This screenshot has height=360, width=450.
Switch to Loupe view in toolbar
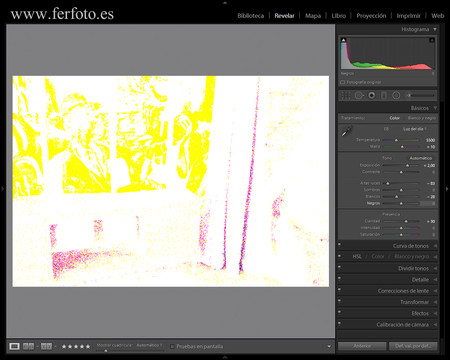(x=14, y=346)
